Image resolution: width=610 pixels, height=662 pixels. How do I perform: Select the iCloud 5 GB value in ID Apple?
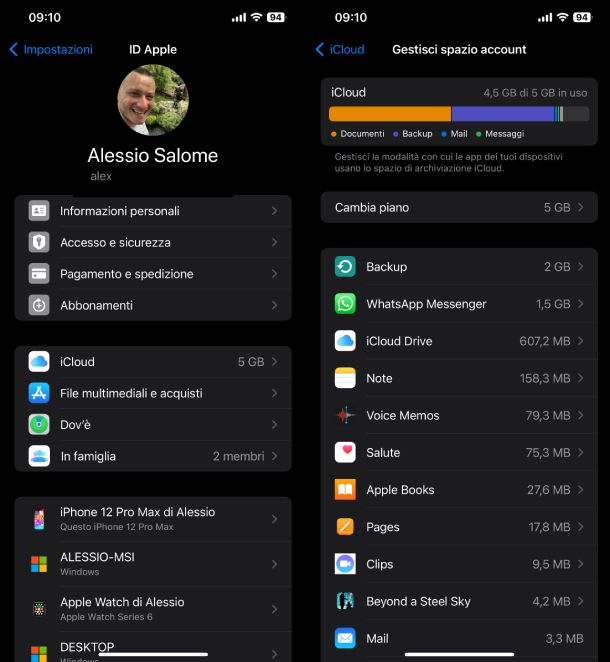click(251, 362)
